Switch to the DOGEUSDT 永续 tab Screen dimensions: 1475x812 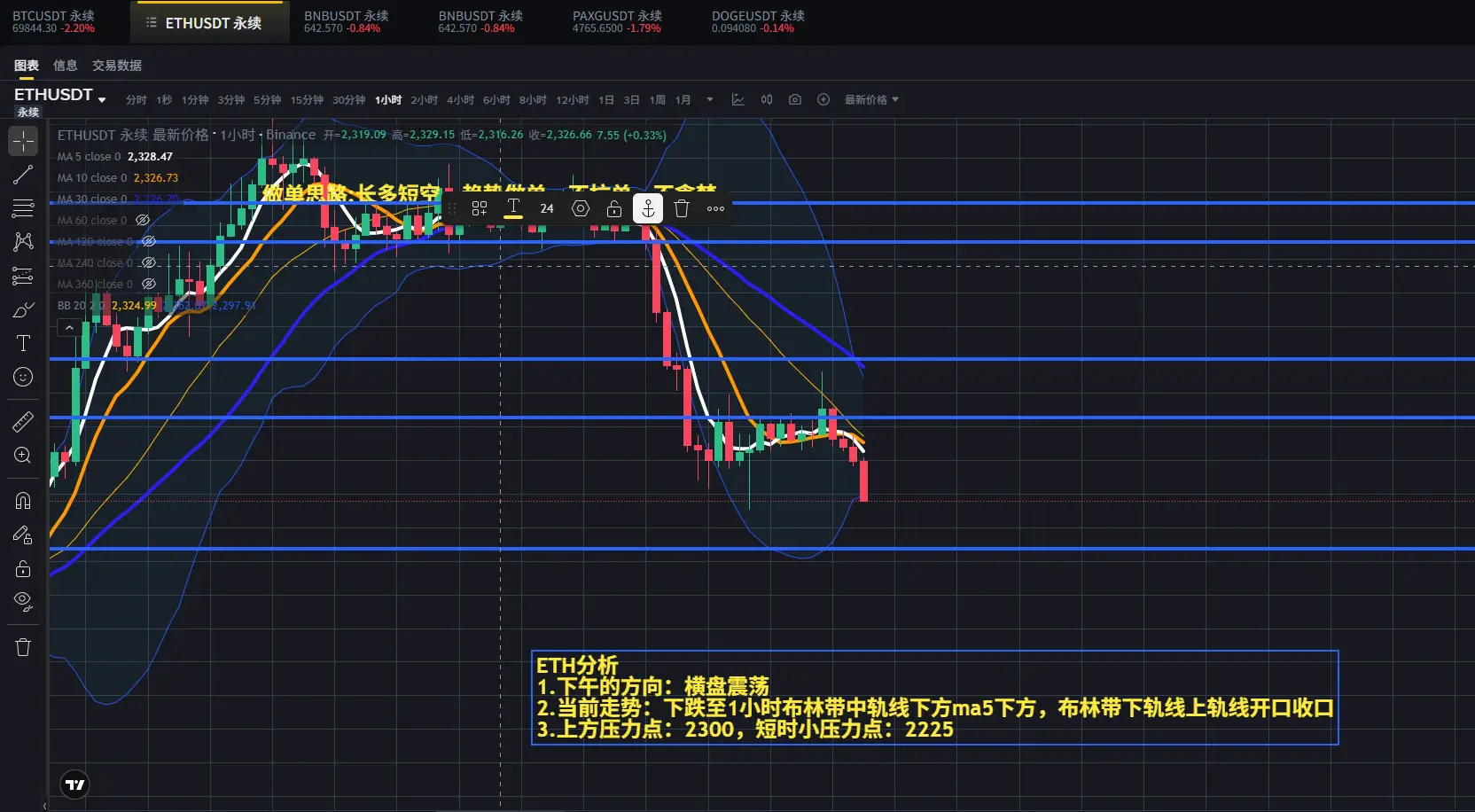click(758, 21)
